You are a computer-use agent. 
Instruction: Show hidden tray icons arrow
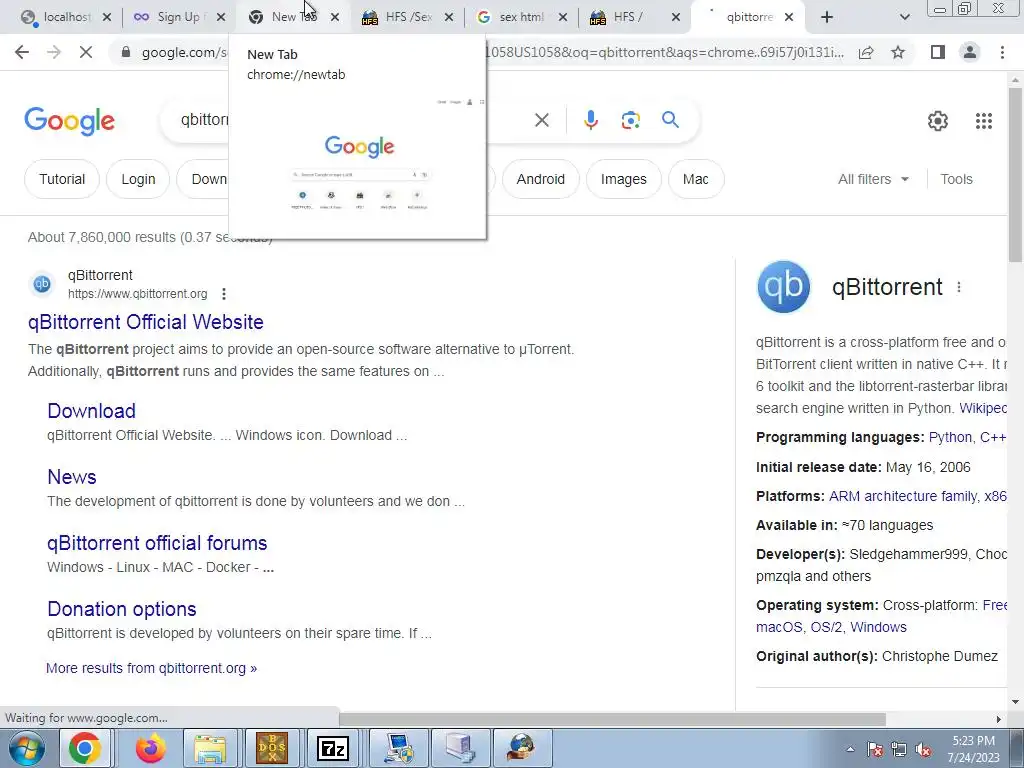pyautogui.click(x=850, y=750)
